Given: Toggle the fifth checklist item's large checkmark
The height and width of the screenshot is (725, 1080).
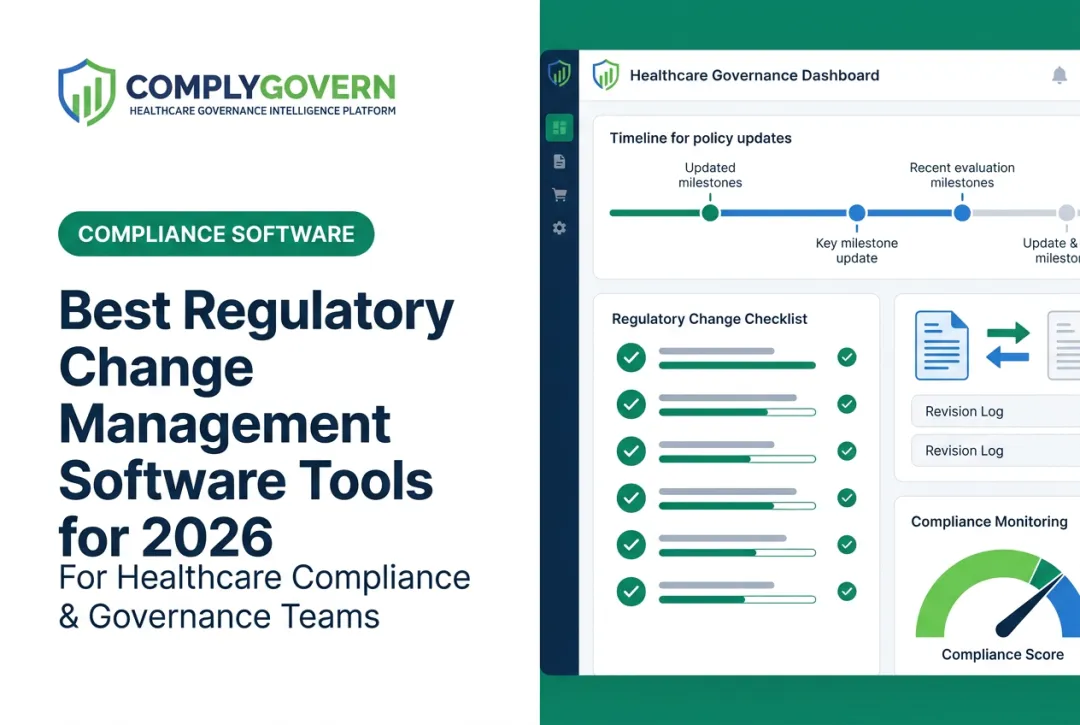Looking at the screenshot, I should coord(631,545).
